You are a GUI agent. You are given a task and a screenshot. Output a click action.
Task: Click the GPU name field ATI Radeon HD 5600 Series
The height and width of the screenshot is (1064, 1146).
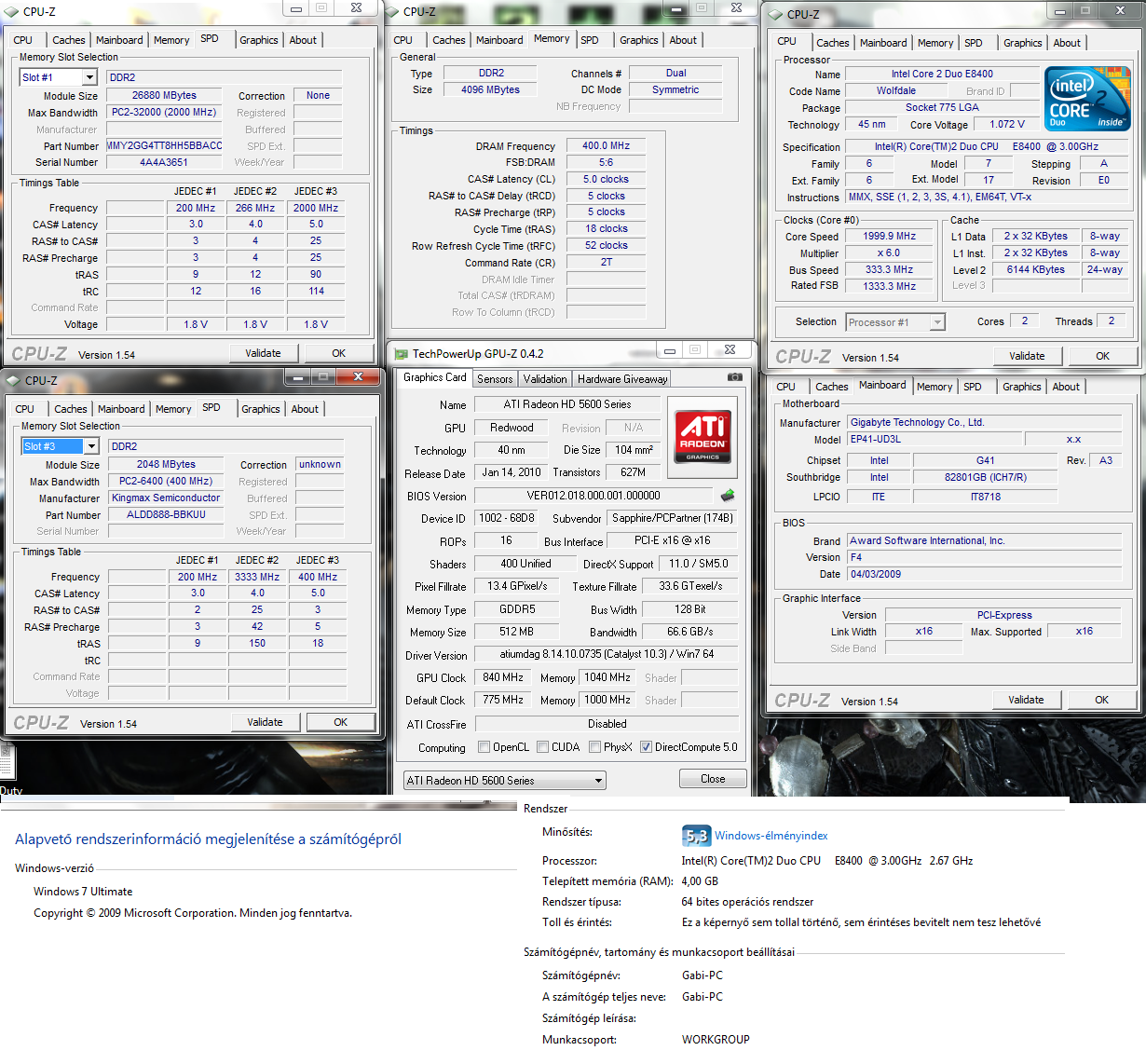coord(566,404)
